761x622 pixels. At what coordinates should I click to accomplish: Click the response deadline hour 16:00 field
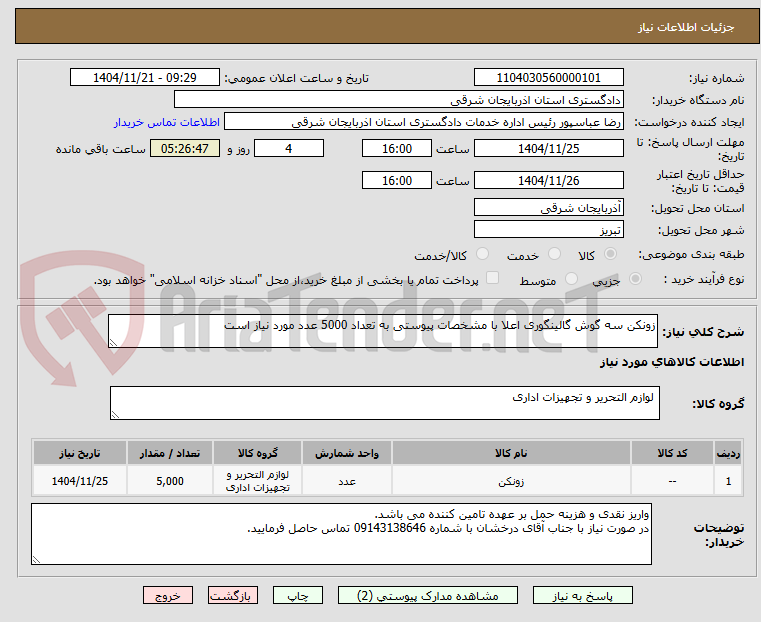point(397,148)
